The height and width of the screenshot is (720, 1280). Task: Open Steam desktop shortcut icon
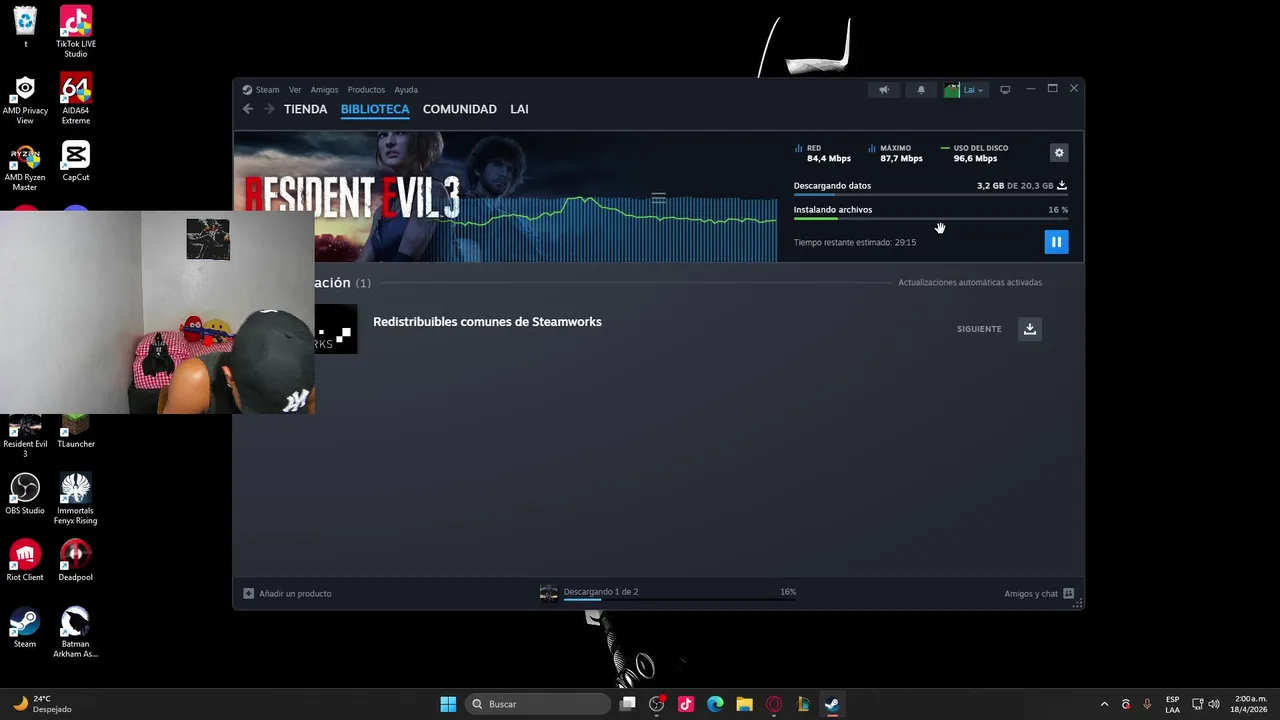[x=25, y=628]
